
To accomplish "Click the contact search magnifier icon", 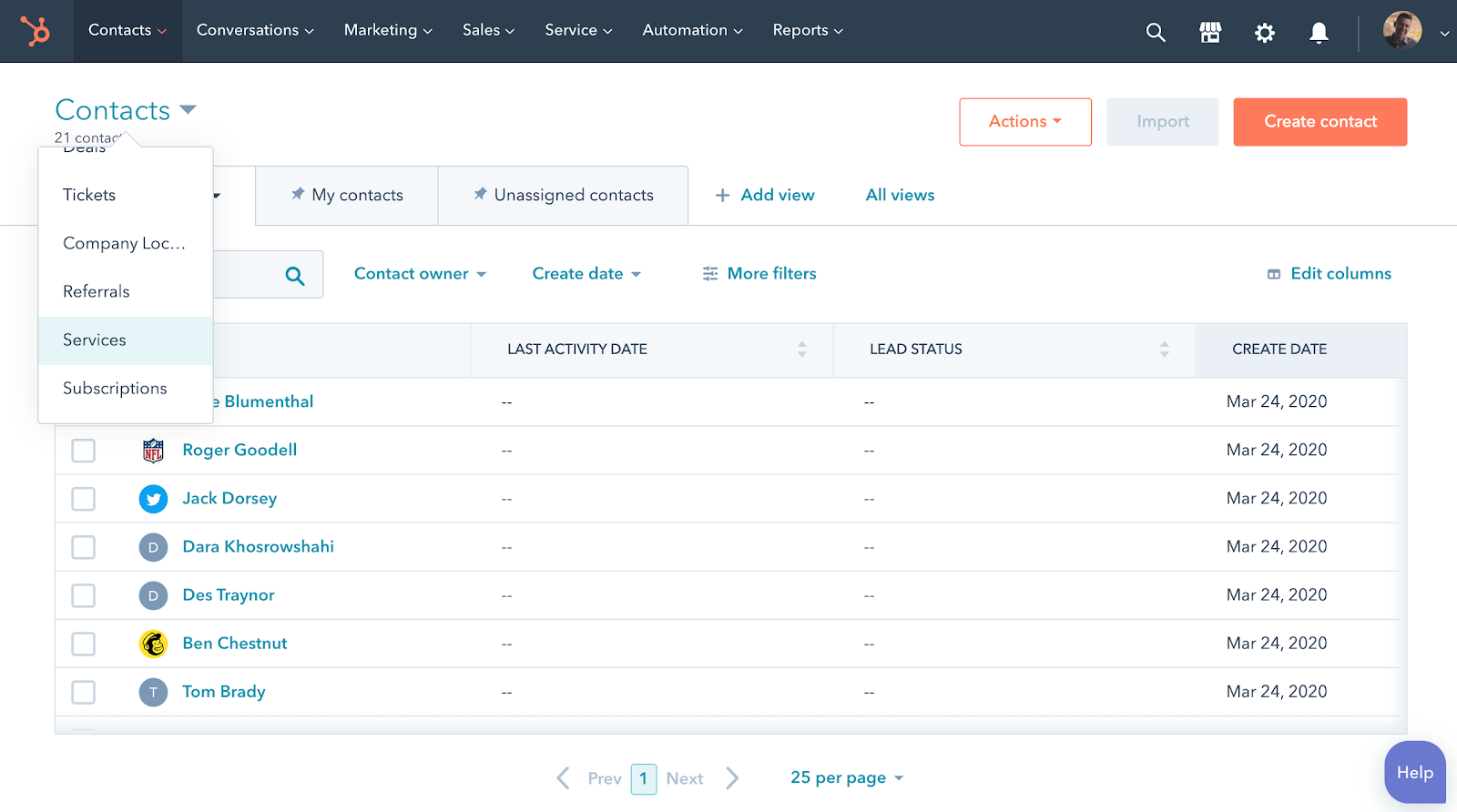I will point(295,276).
